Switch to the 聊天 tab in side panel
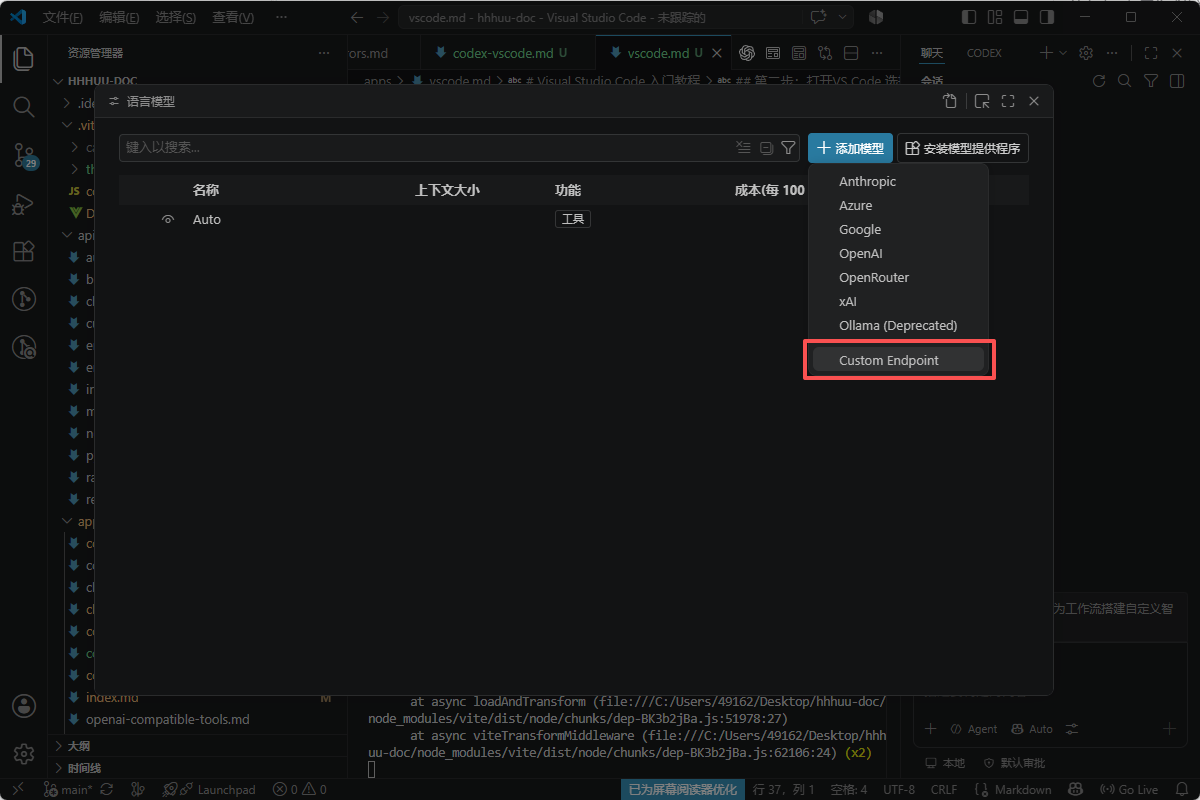 [x=932, y=53]
